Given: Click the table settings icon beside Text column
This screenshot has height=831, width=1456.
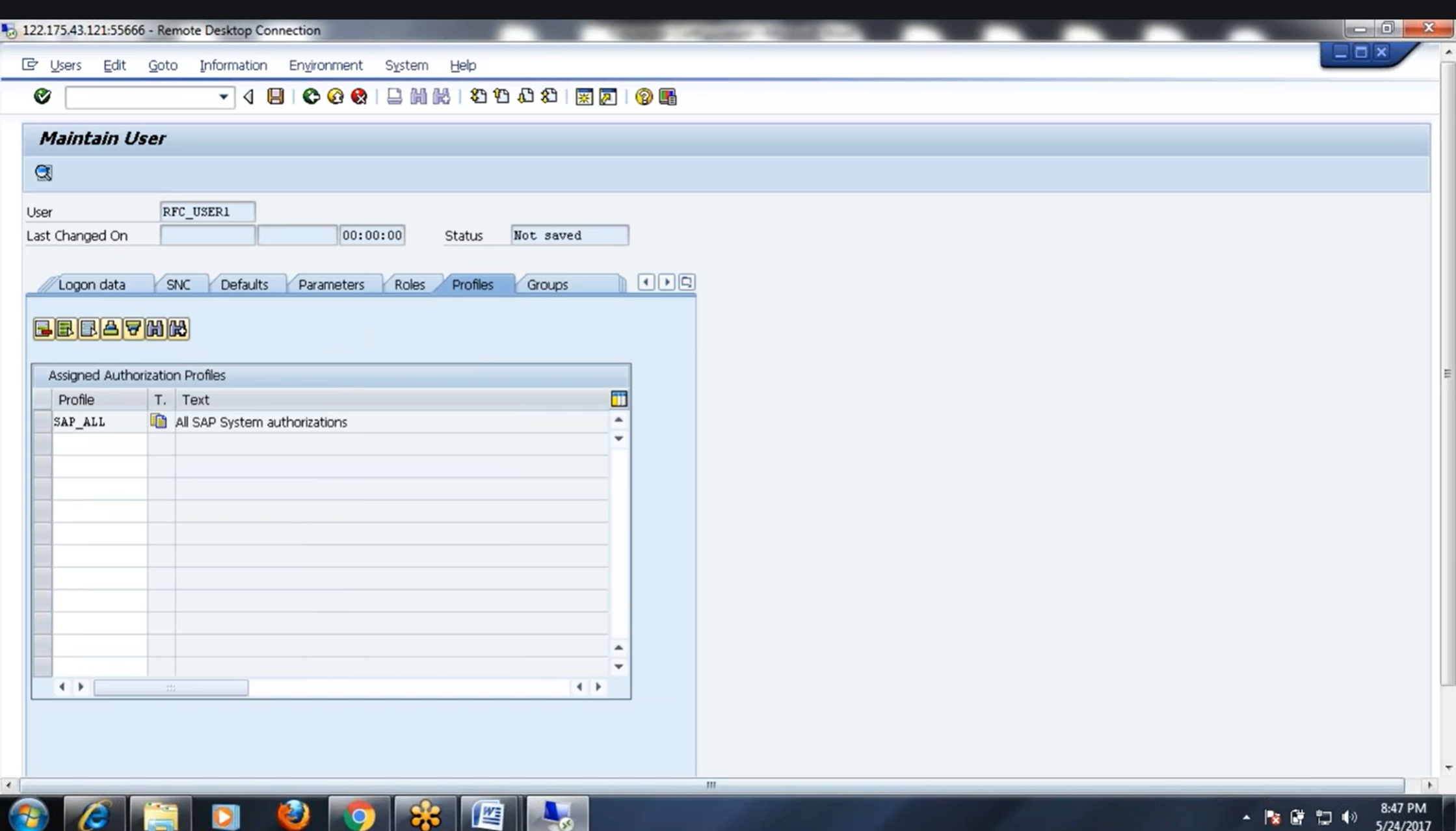Looking at the screenshot, I should point(619,399).
